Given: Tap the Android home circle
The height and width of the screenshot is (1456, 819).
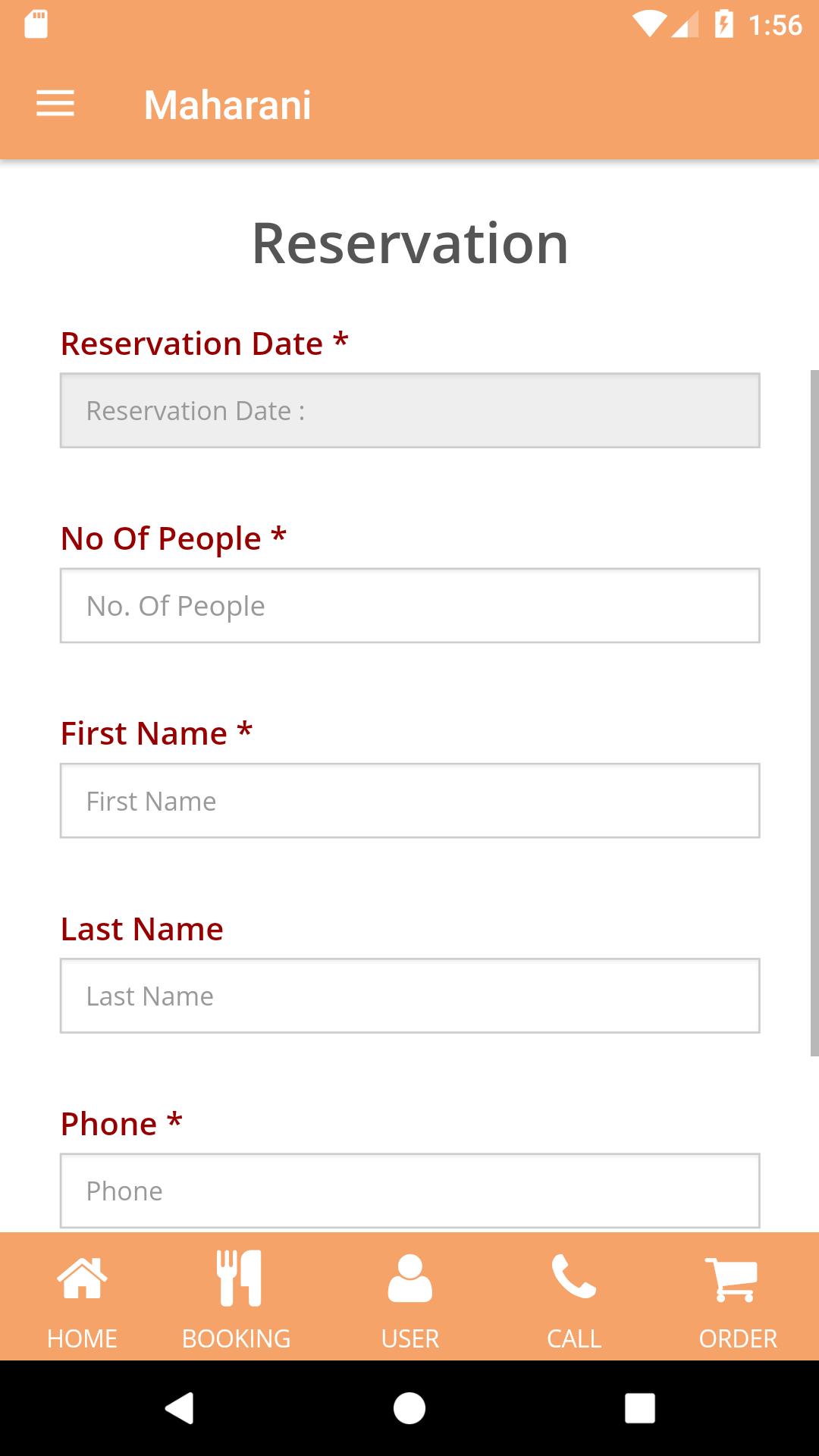Looking at the screenshot, I should pos(409,1408).
